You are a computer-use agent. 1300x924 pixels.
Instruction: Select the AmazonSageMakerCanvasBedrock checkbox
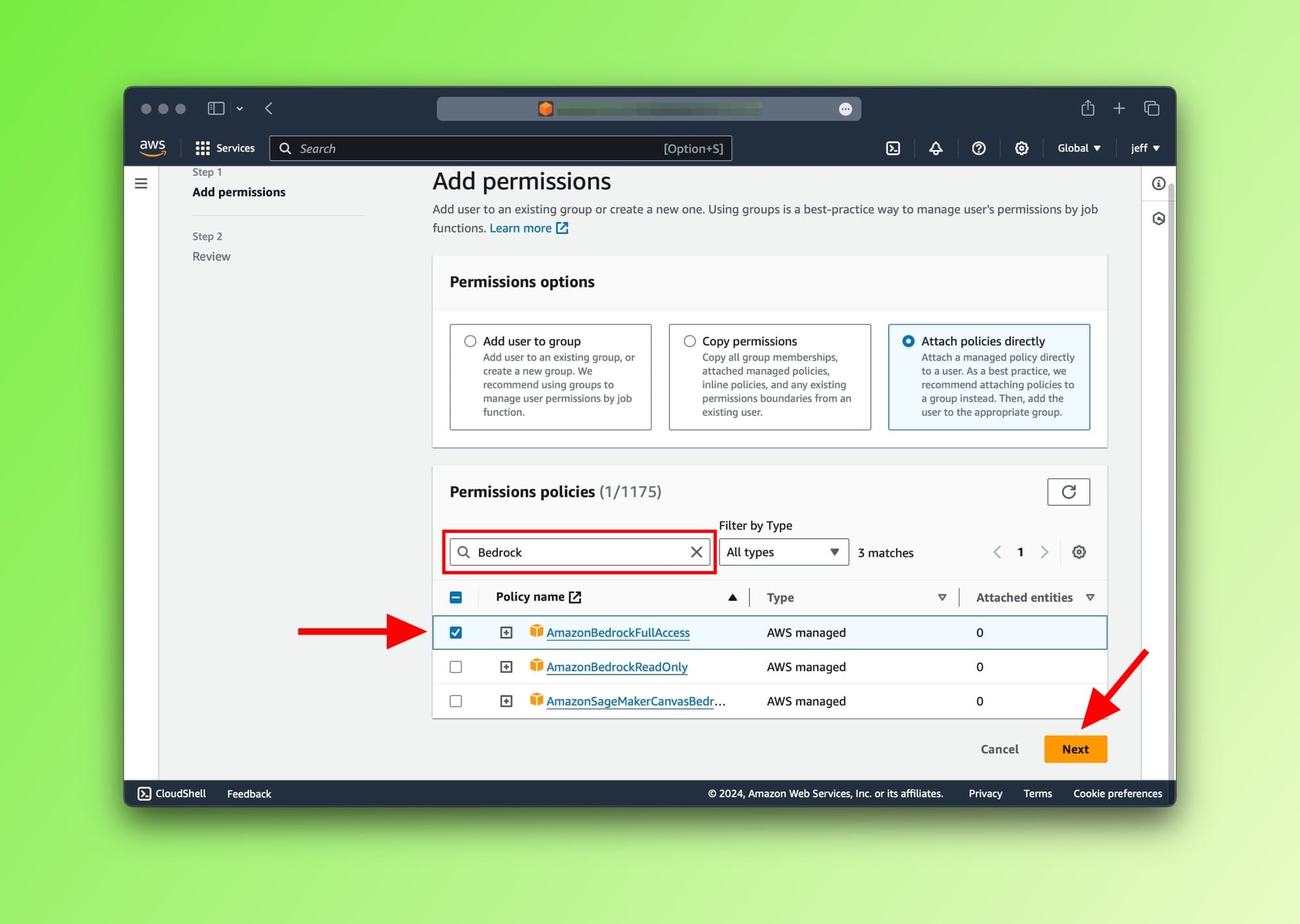[x=455, y=701]
